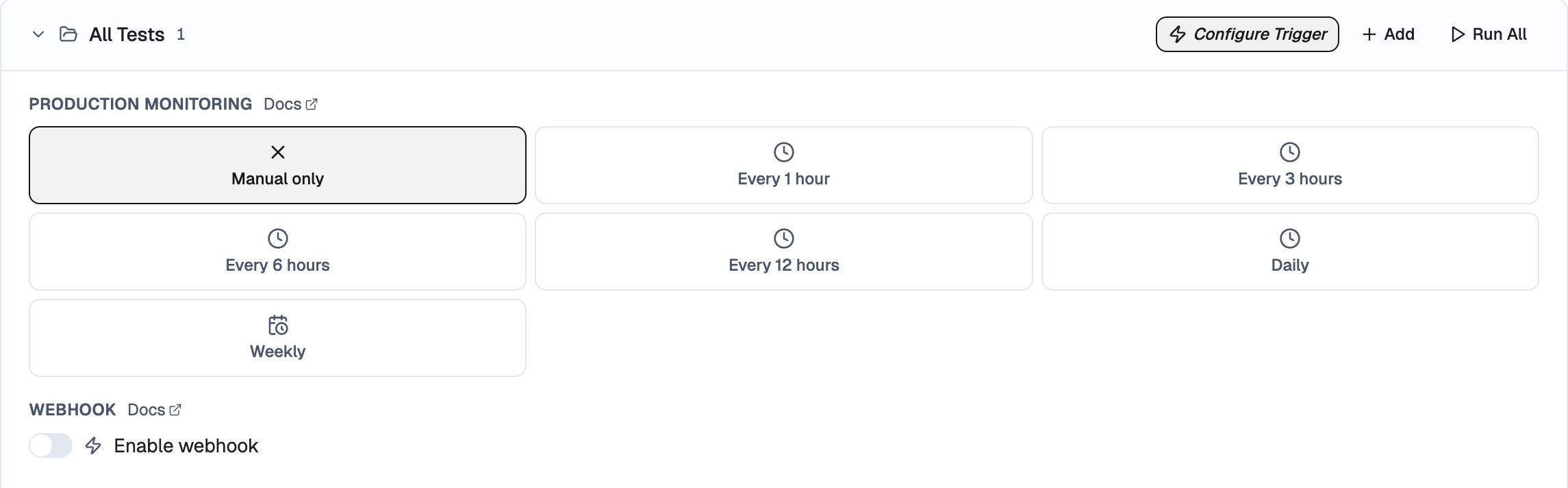Click the X icon on Manual only card

pos(277,153)
